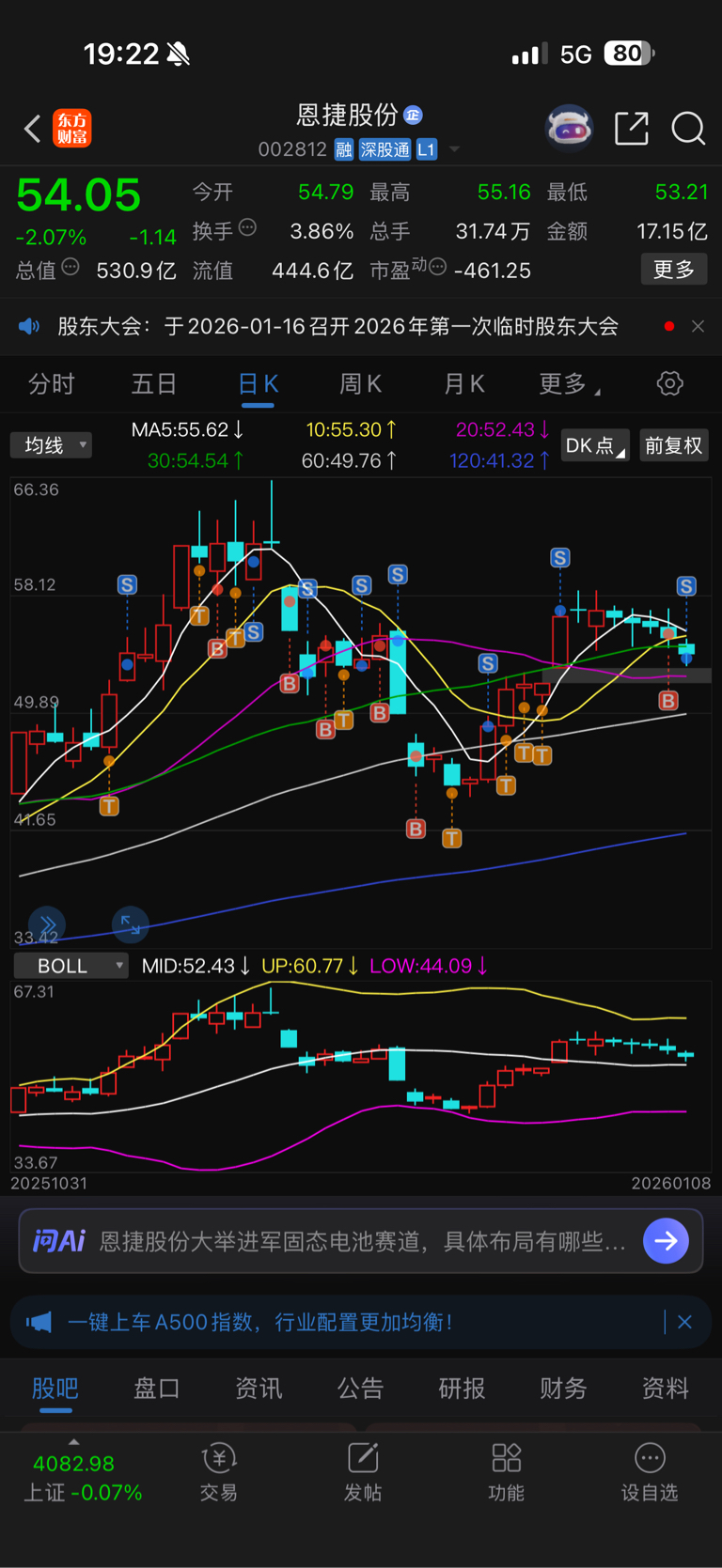The image size is (722, 1568).
Task: Tap the announcement speaker icon
Action: 29,326
